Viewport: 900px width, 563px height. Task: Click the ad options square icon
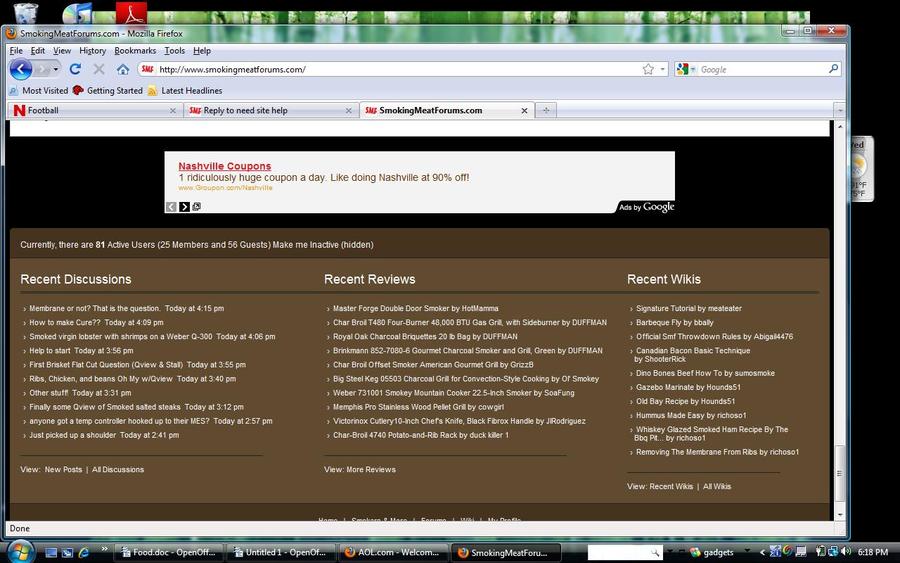196,207
